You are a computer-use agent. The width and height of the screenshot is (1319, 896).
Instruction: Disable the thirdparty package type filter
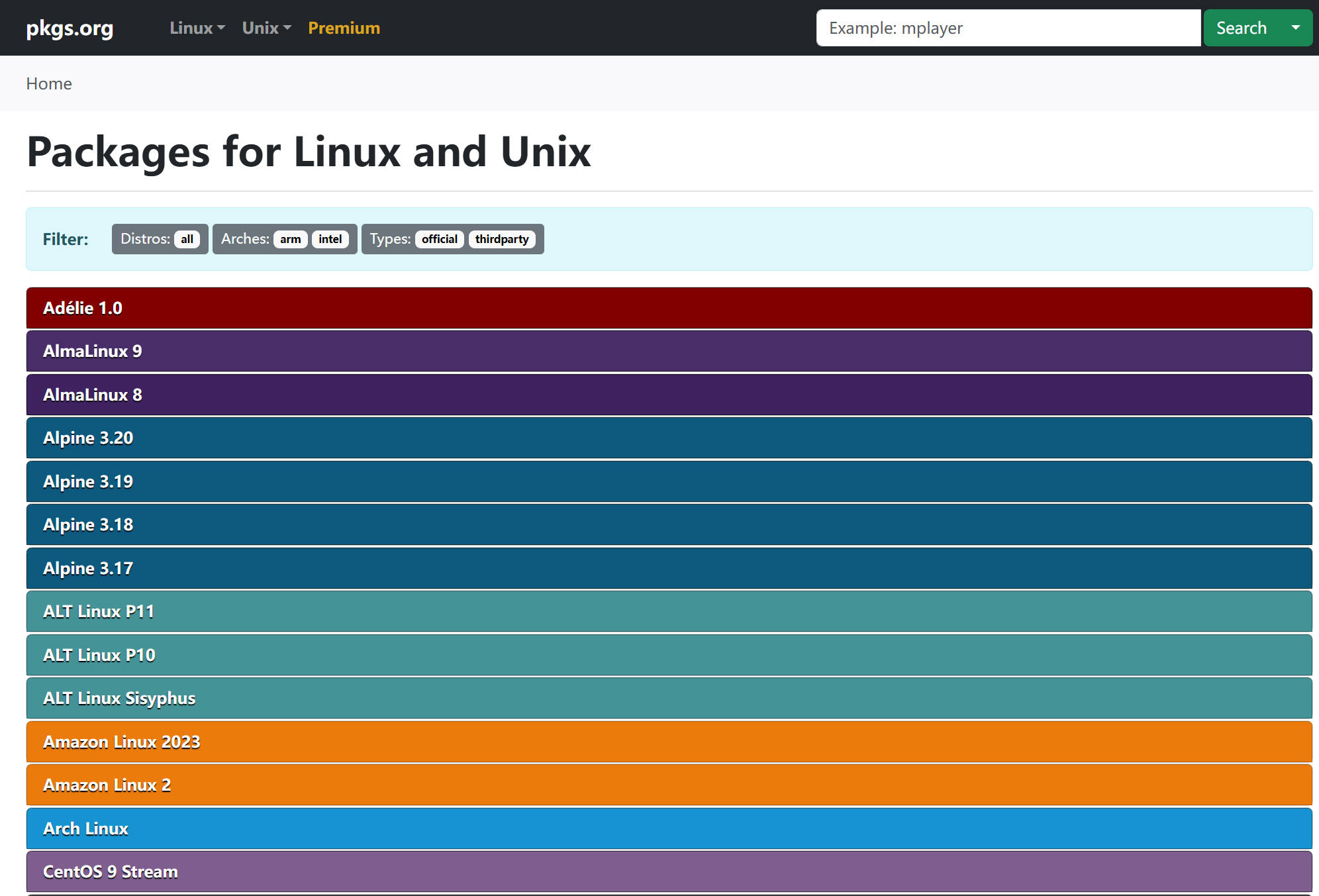(503, 239)
